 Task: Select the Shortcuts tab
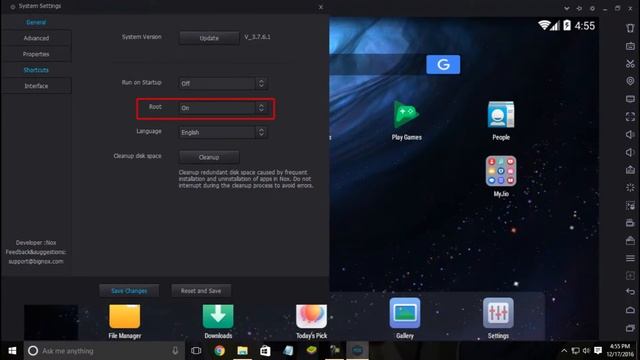[36, 70]
